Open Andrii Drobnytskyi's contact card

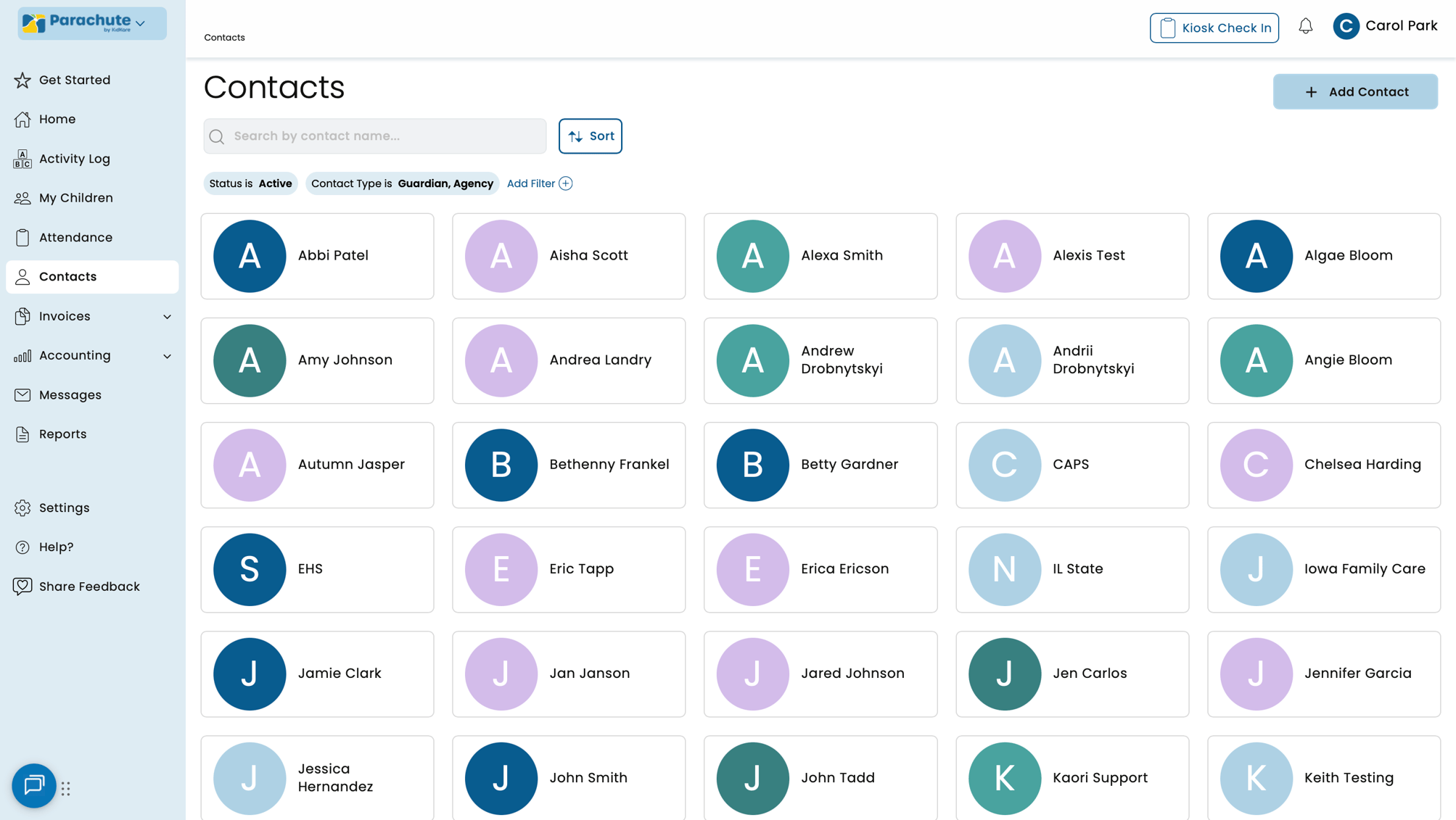pos(1072,360)
